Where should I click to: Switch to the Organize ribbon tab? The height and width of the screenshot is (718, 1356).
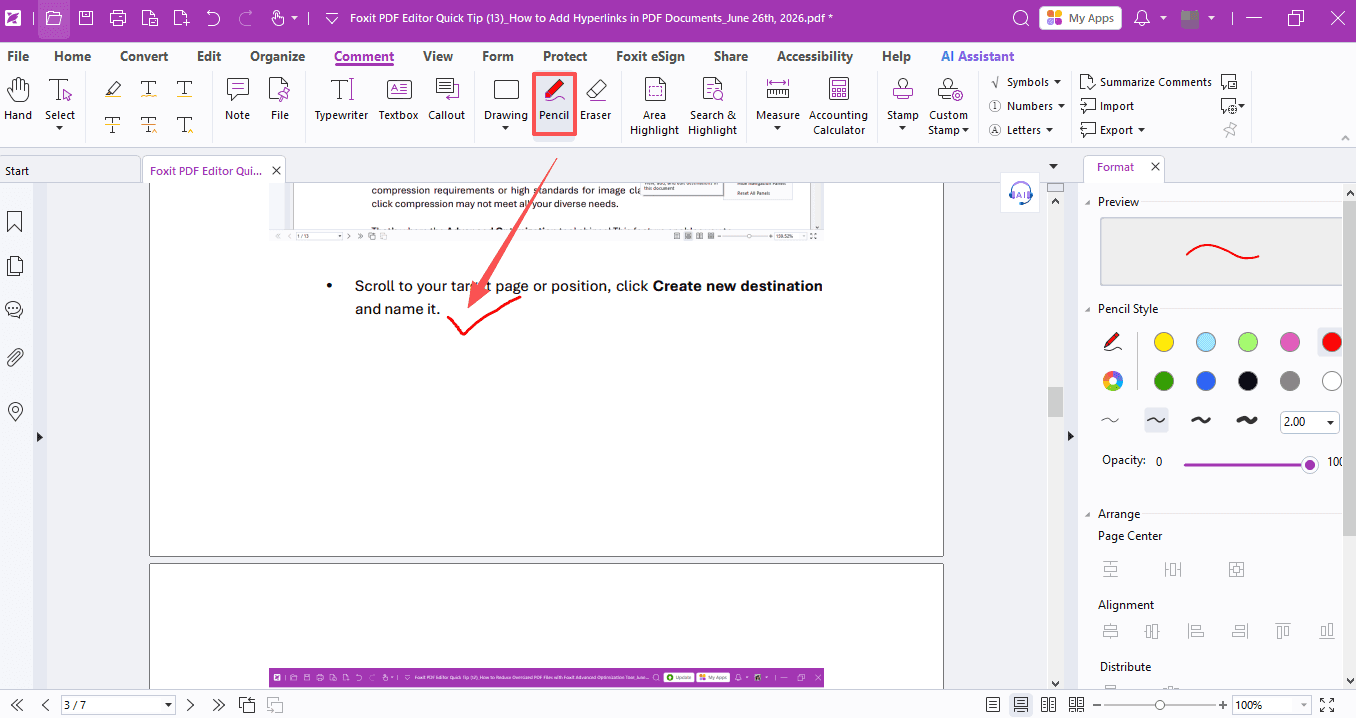(277, 56)
